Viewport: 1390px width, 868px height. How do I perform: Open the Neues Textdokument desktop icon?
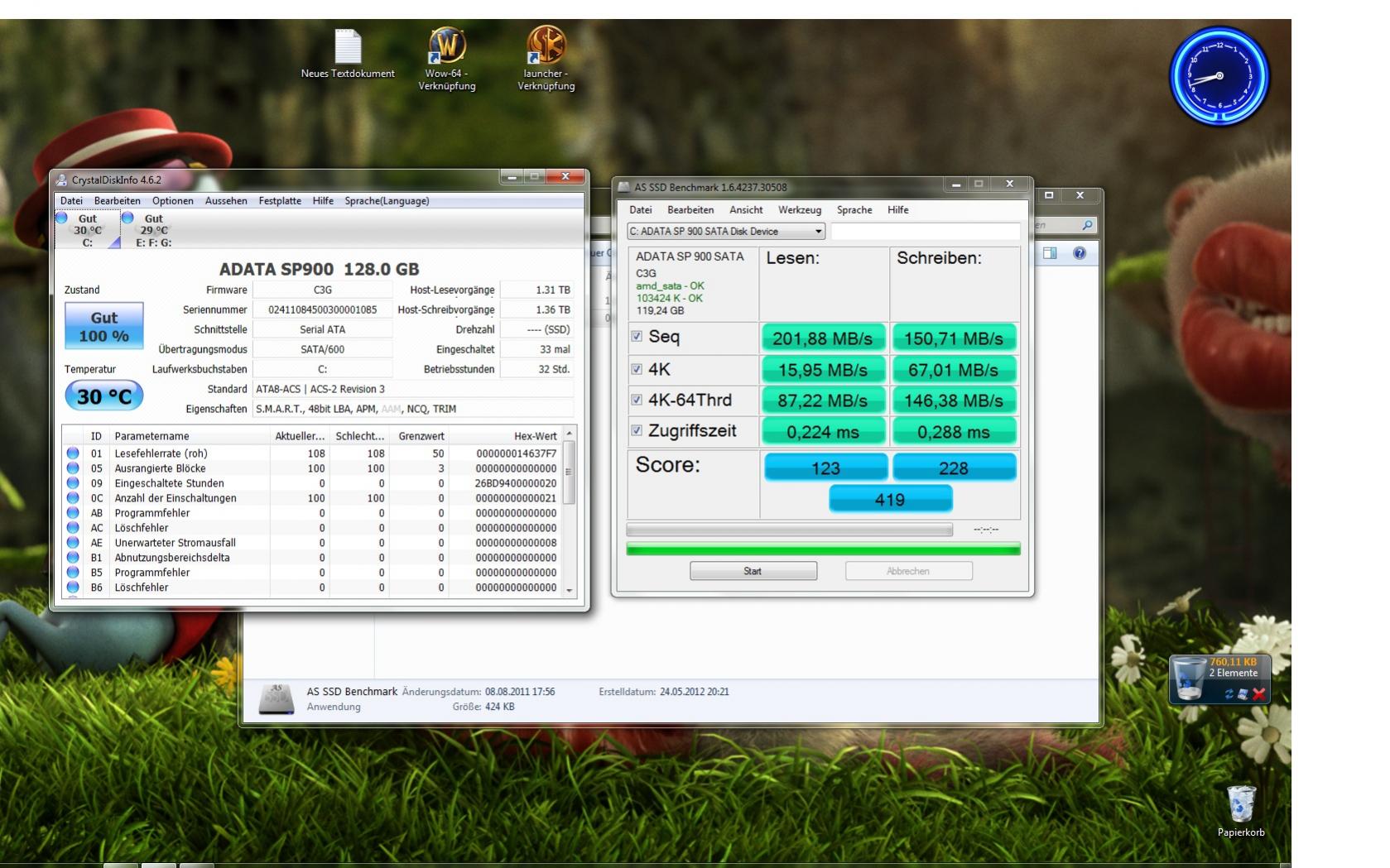coord(348,55)
